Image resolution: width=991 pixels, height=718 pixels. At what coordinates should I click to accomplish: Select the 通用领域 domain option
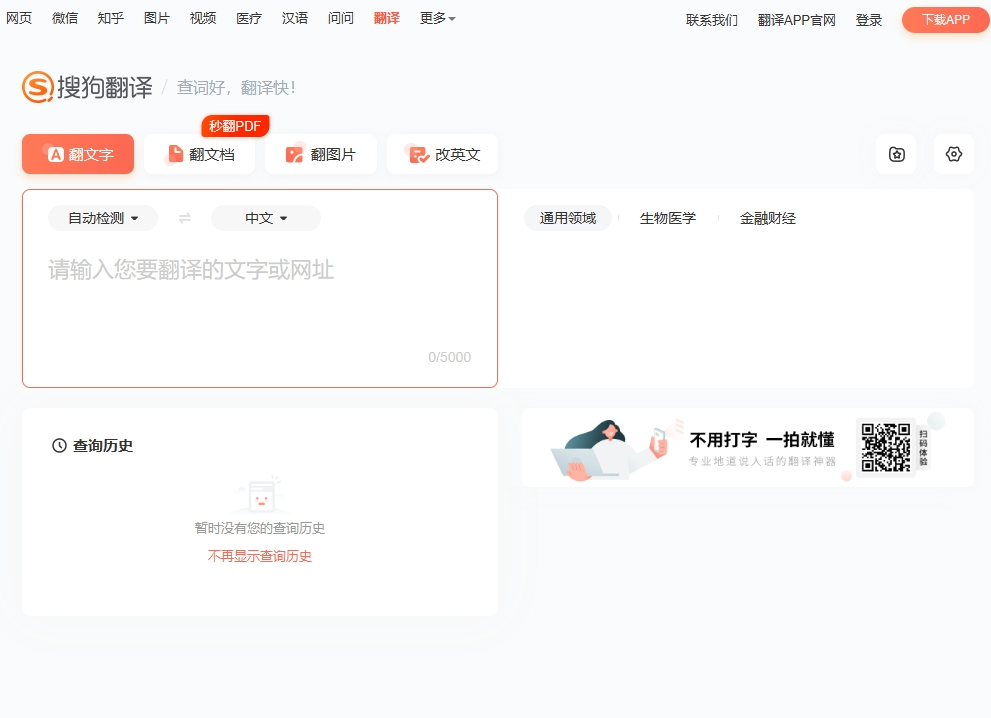point(567,218)
